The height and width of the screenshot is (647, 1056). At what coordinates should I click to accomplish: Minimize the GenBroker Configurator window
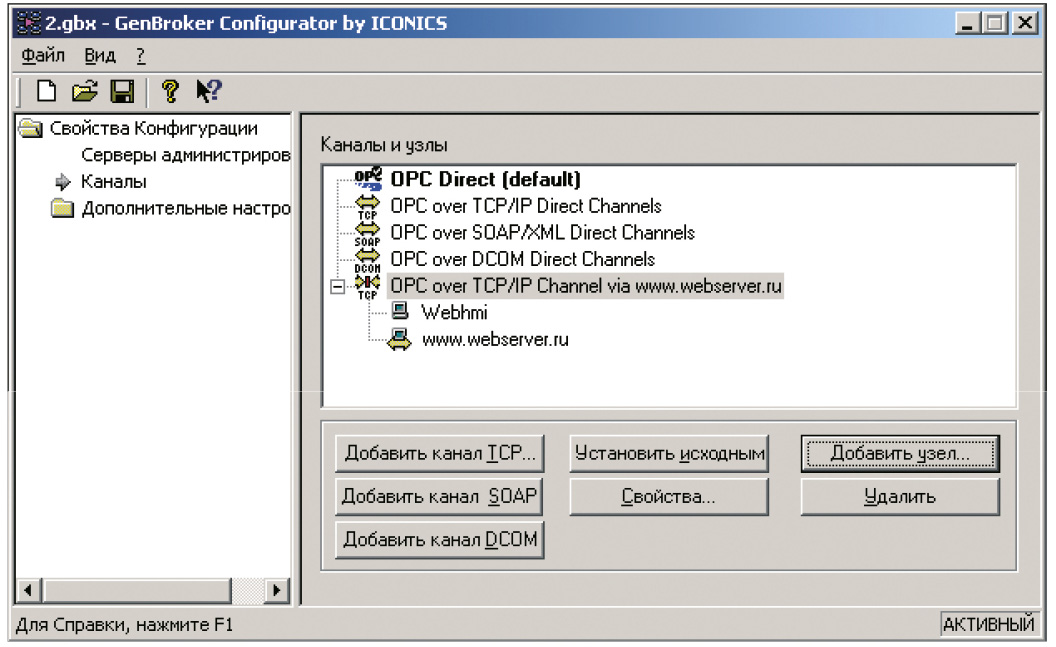(968, 24)
